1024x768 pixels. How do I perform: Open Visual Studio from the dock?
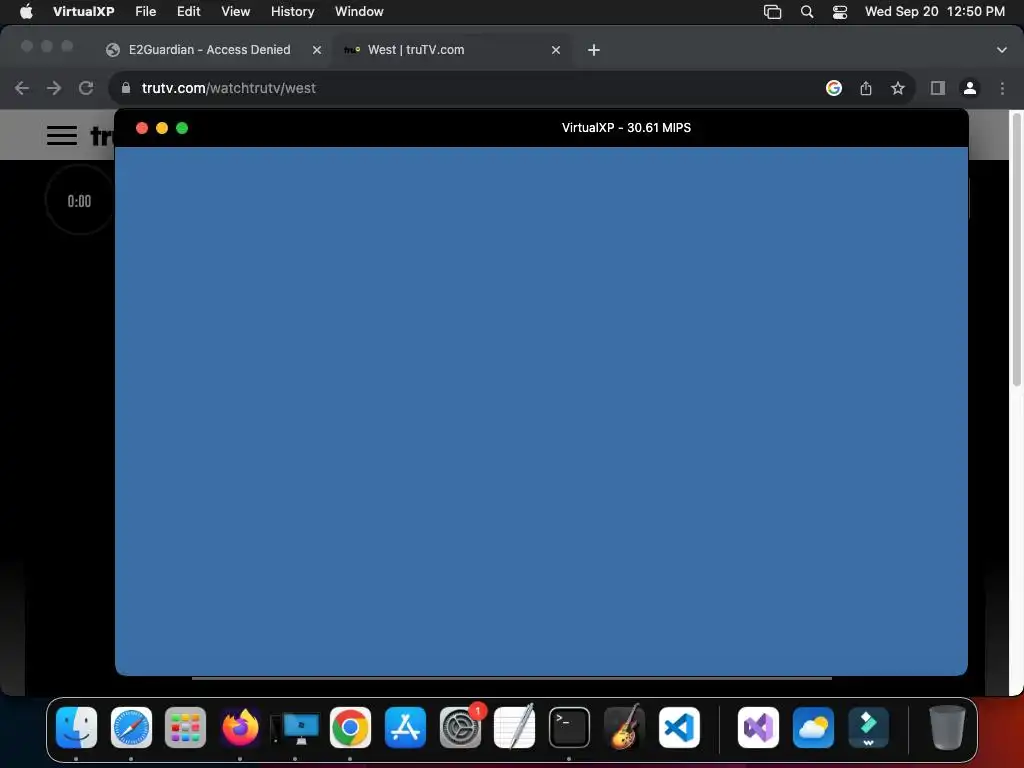point(758,727)
